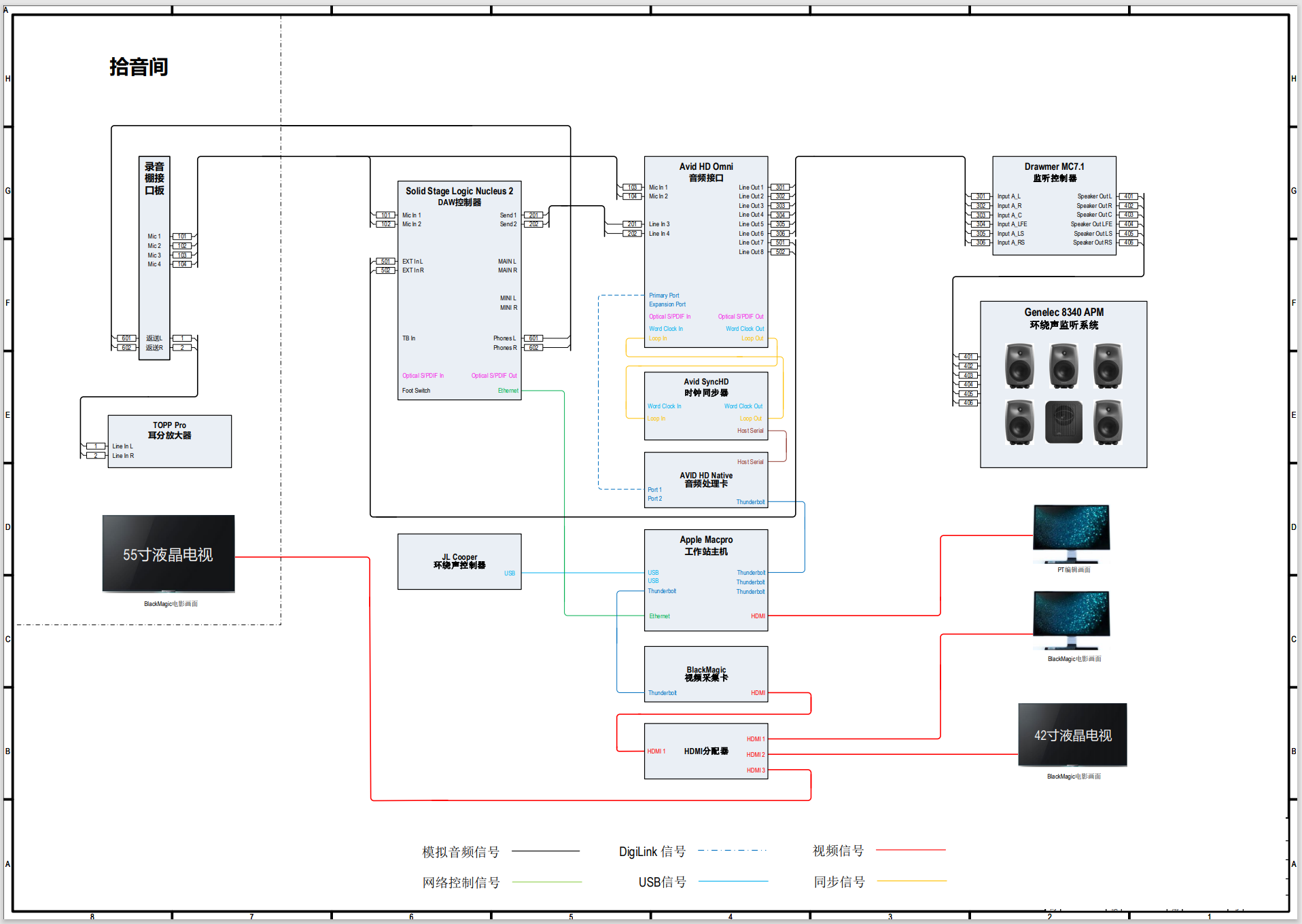Select the Drawmer MC7.1 监听控制器 title
This screenshot has width=1302, height=924.
[1054, 172]
